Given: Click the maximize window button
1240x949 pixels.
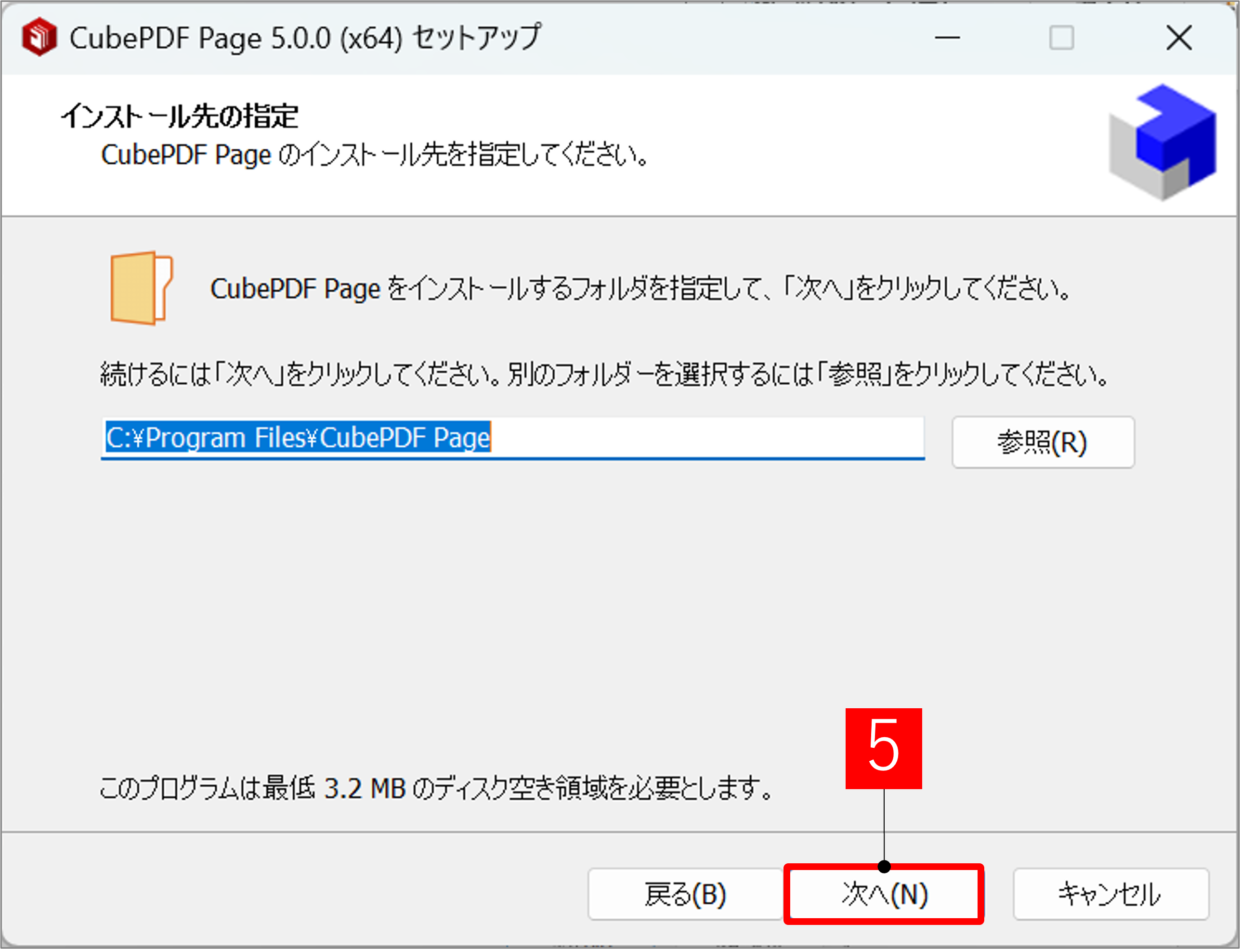Looking at the screenshot, I should [1062, 39].
